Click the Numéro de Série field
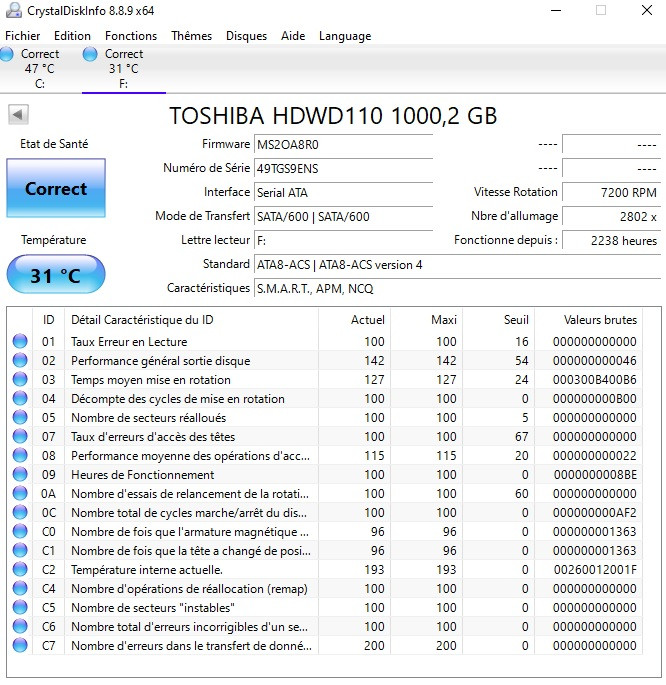Image resolution: width=666 pixels, height=685 pixels. click(x=342, y=169)
